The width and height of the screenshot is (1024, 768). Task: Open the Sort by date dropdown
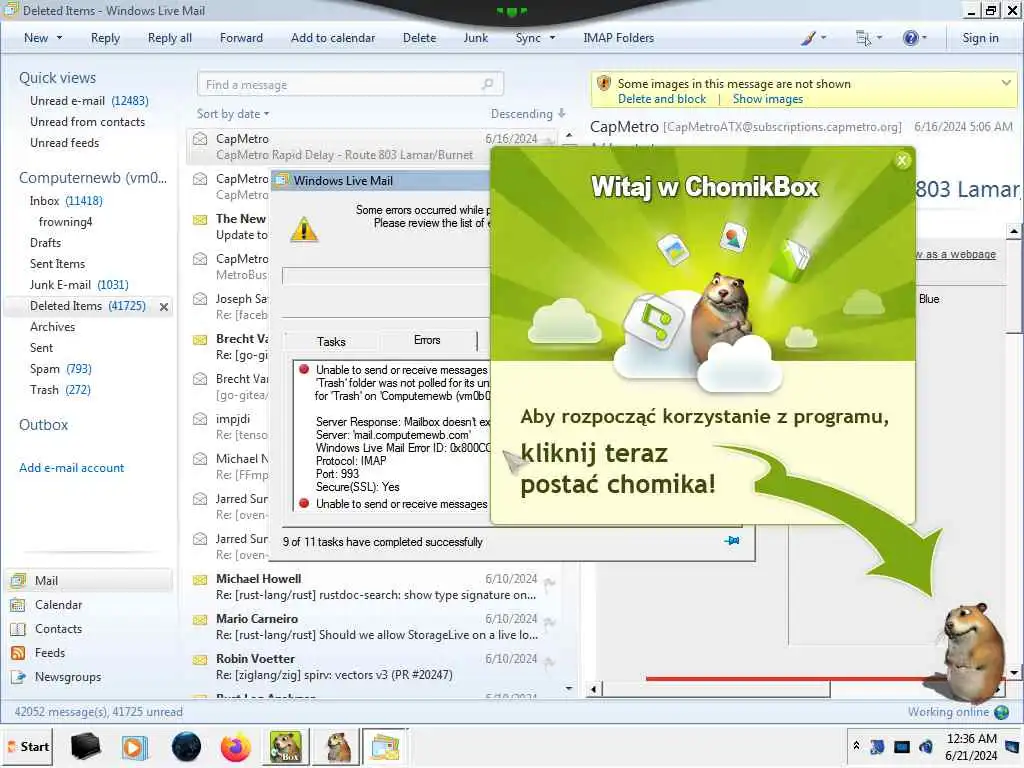(x=232, y=114)
